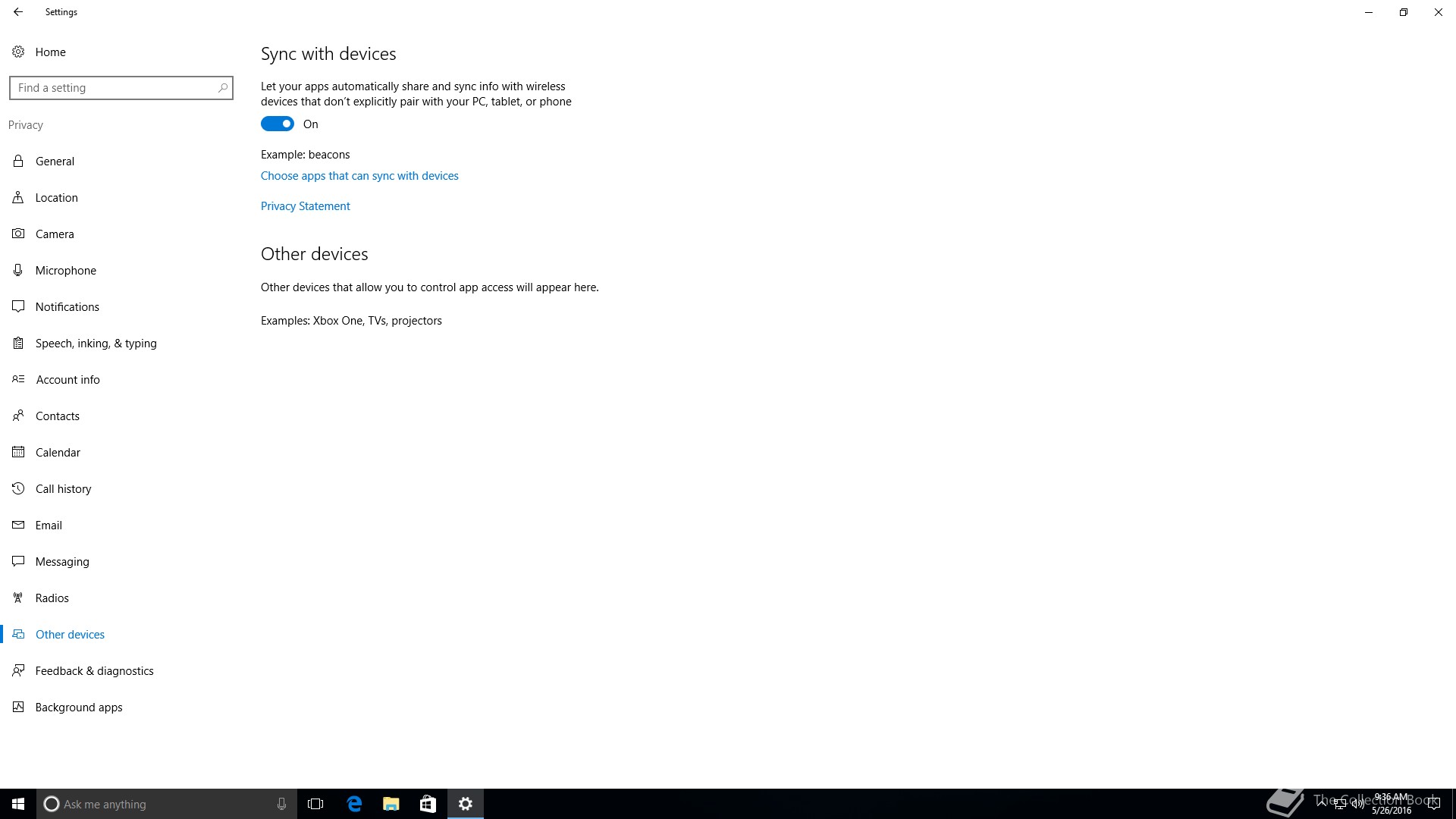Click the back arrow in Settings
Image resolution: width=1456 pixels, height=819 pixels.
click(x=18, y=12)
